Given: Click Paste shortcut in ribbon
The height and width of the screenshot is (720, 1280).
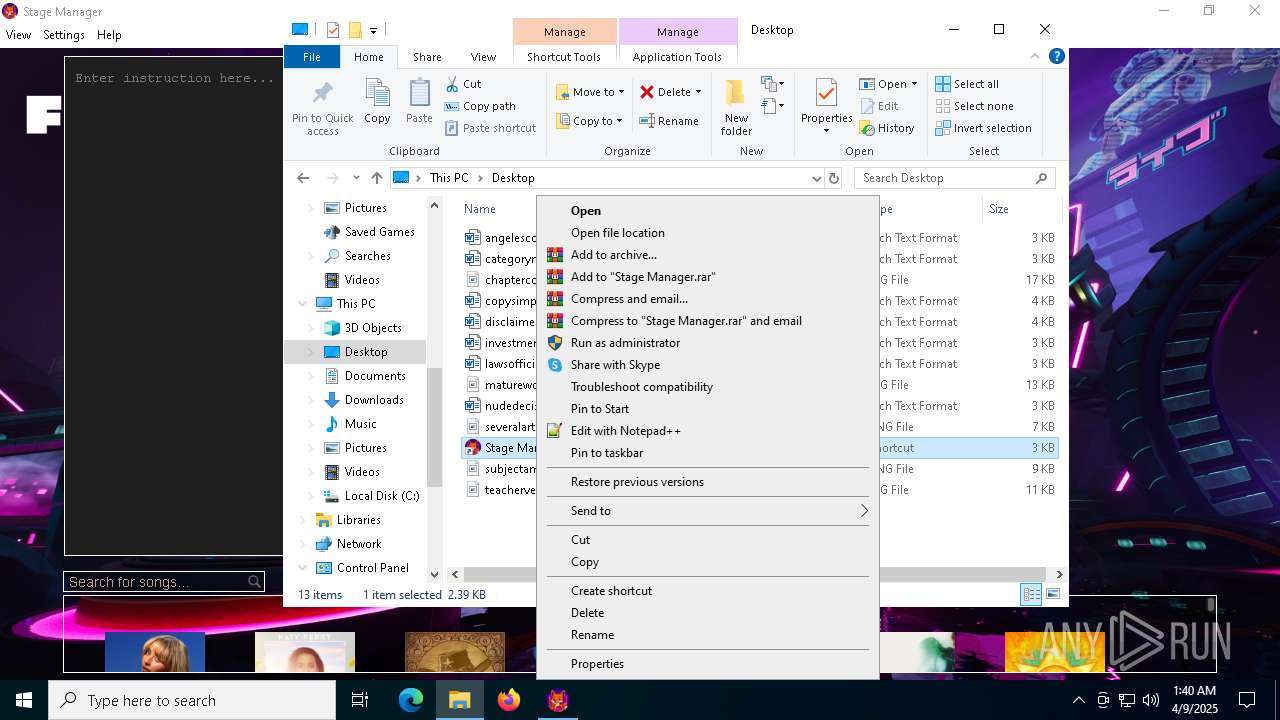Looking at the screenshot, I should tap(490, 128).
